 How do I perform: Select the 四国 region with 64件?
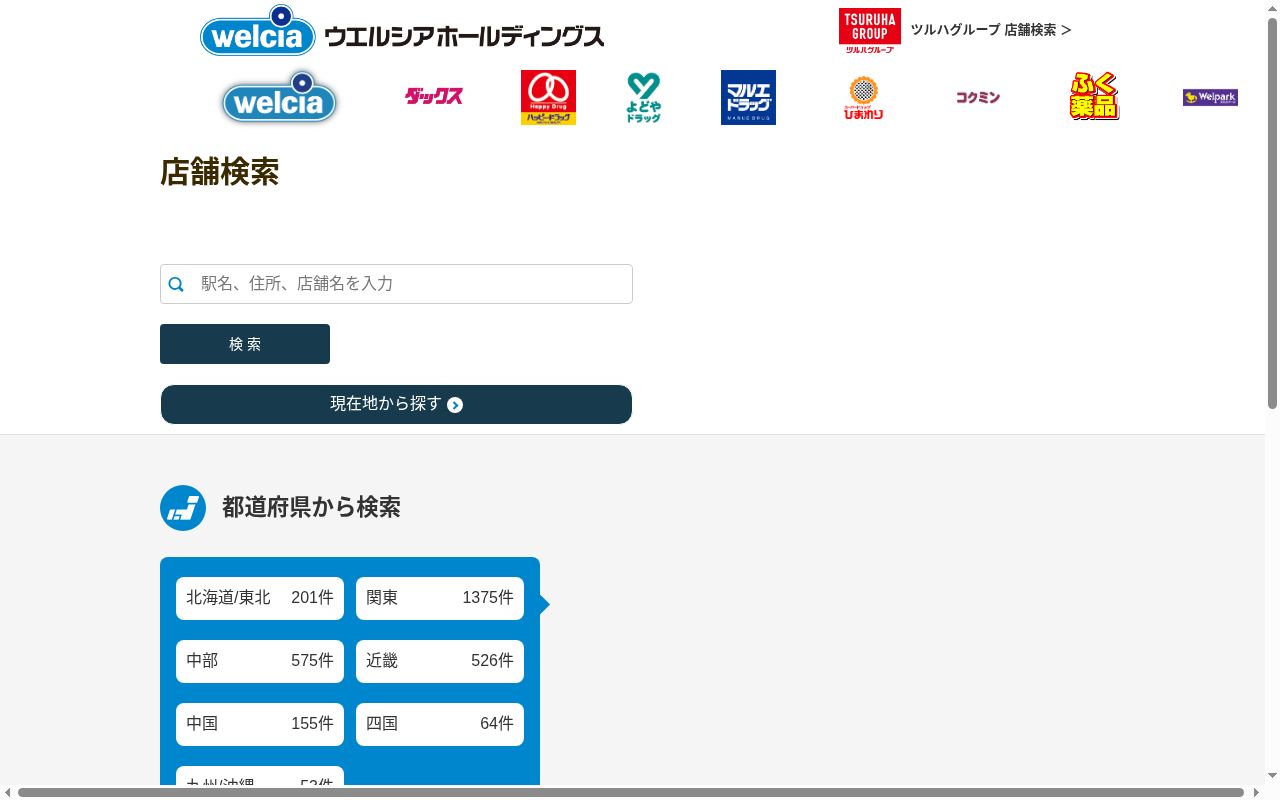[x=440, y=724]
